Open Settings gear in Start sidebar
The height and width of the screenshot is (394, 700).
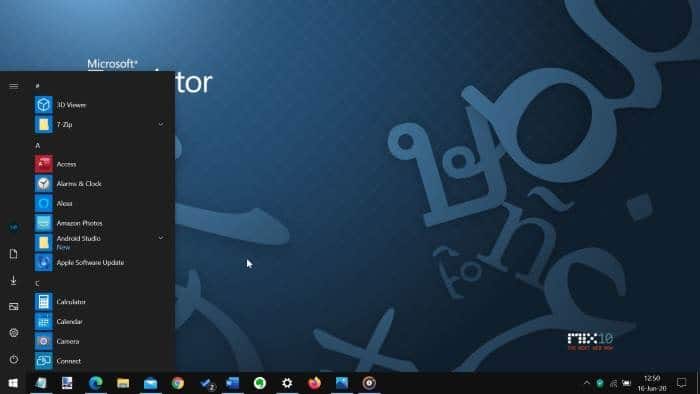(x=14, y=333)
